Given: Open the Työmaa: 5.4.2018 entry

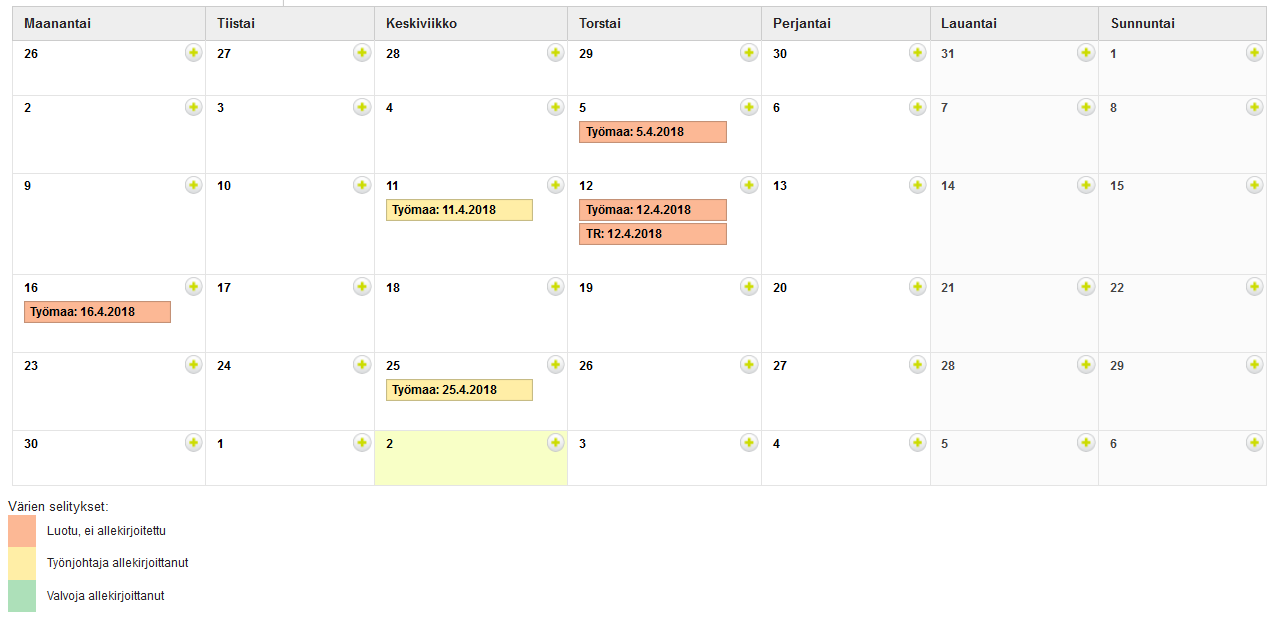Looking at the screenshot, I should point(652,132).
